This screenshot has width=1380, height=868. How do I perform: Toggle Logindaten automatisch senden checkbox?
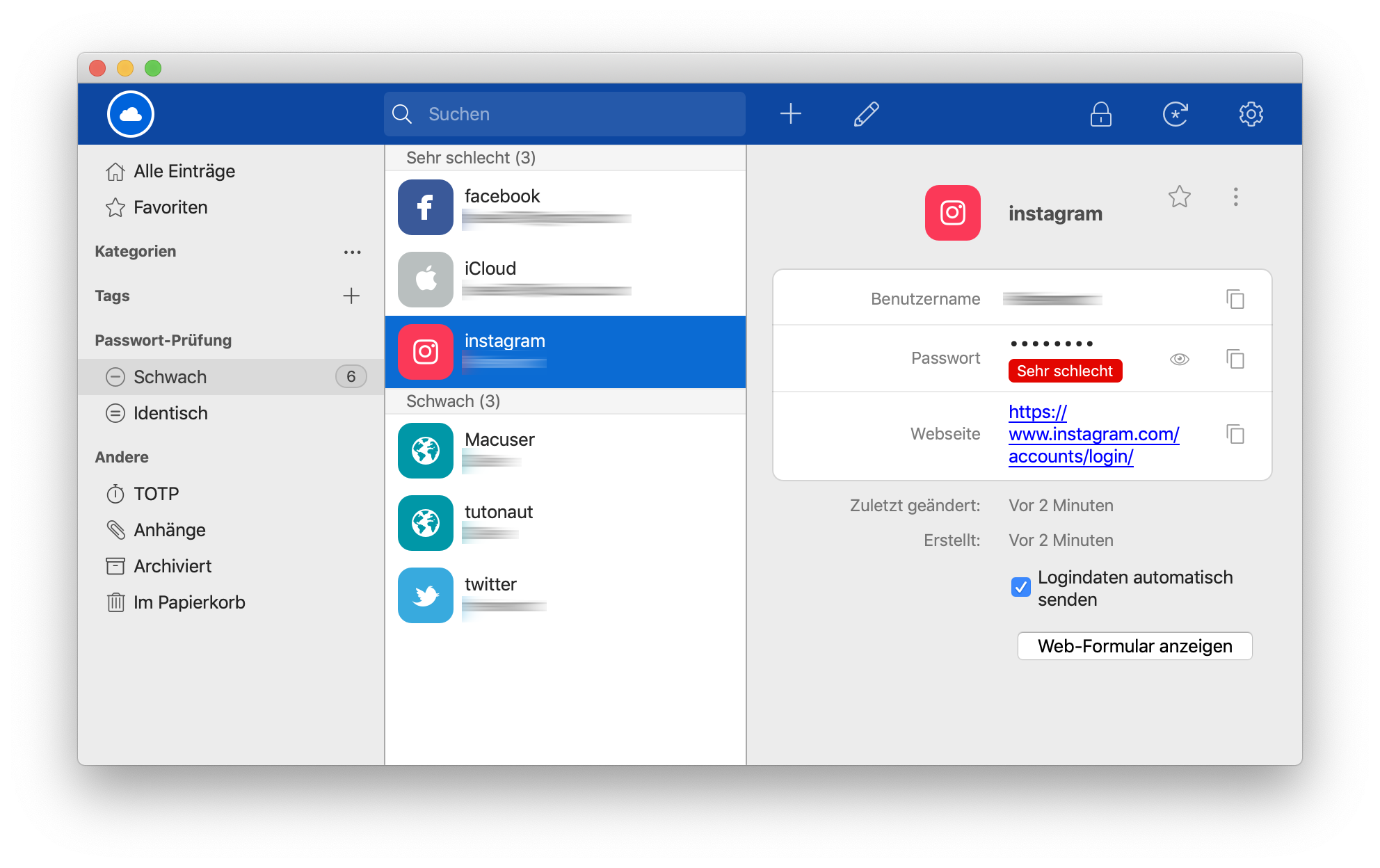pos(1020,588)
